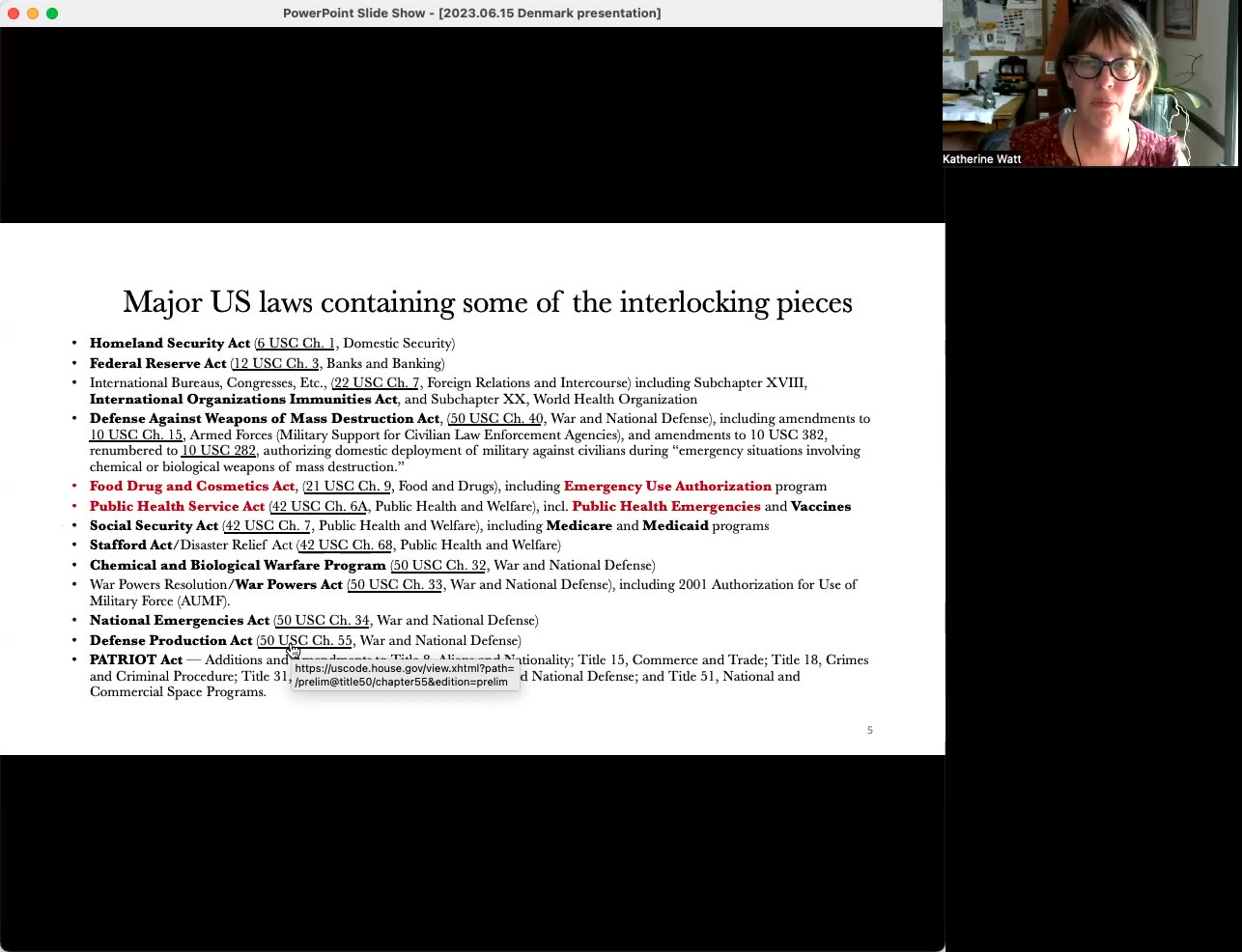The height and width of the screenshot is (952, 1242).
Task: Click the bold 'Homeland Security Act' text
Action: [x=170, y=344]
